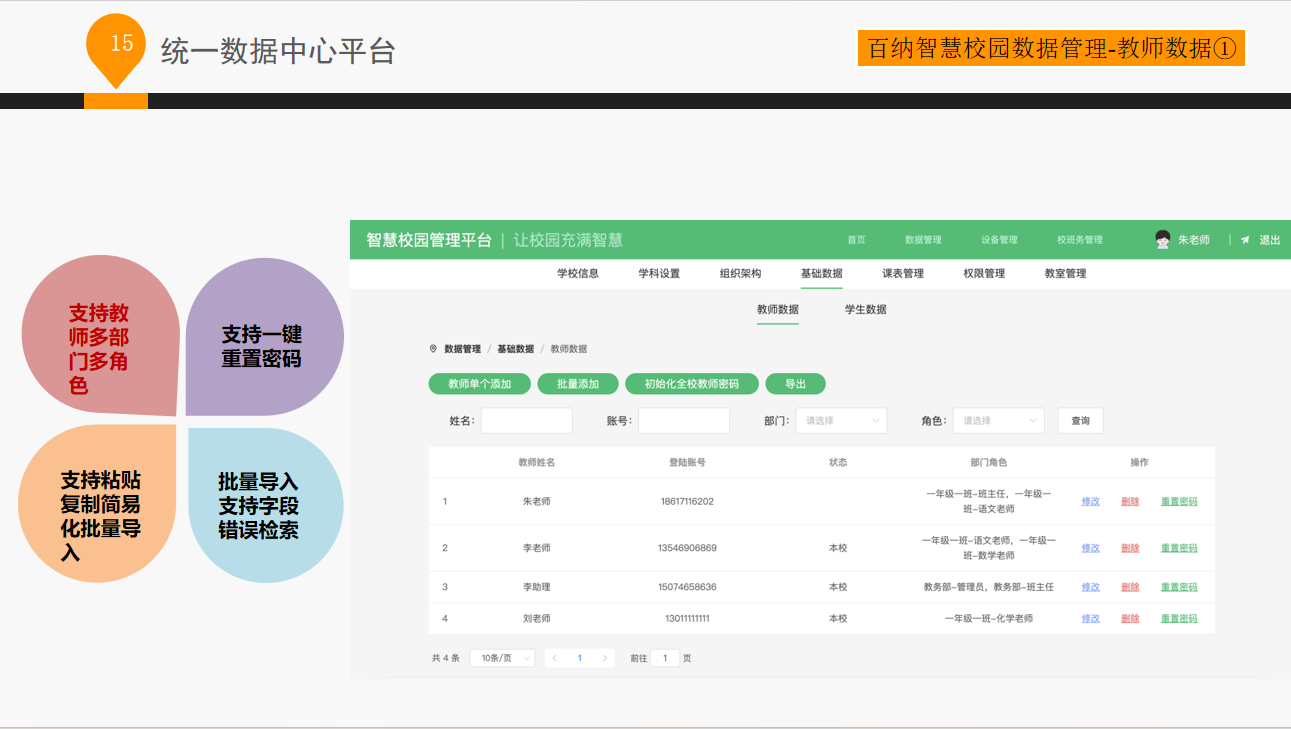
Task: Click 基础数据 in the breadcrumb
Action: point(515,349)
